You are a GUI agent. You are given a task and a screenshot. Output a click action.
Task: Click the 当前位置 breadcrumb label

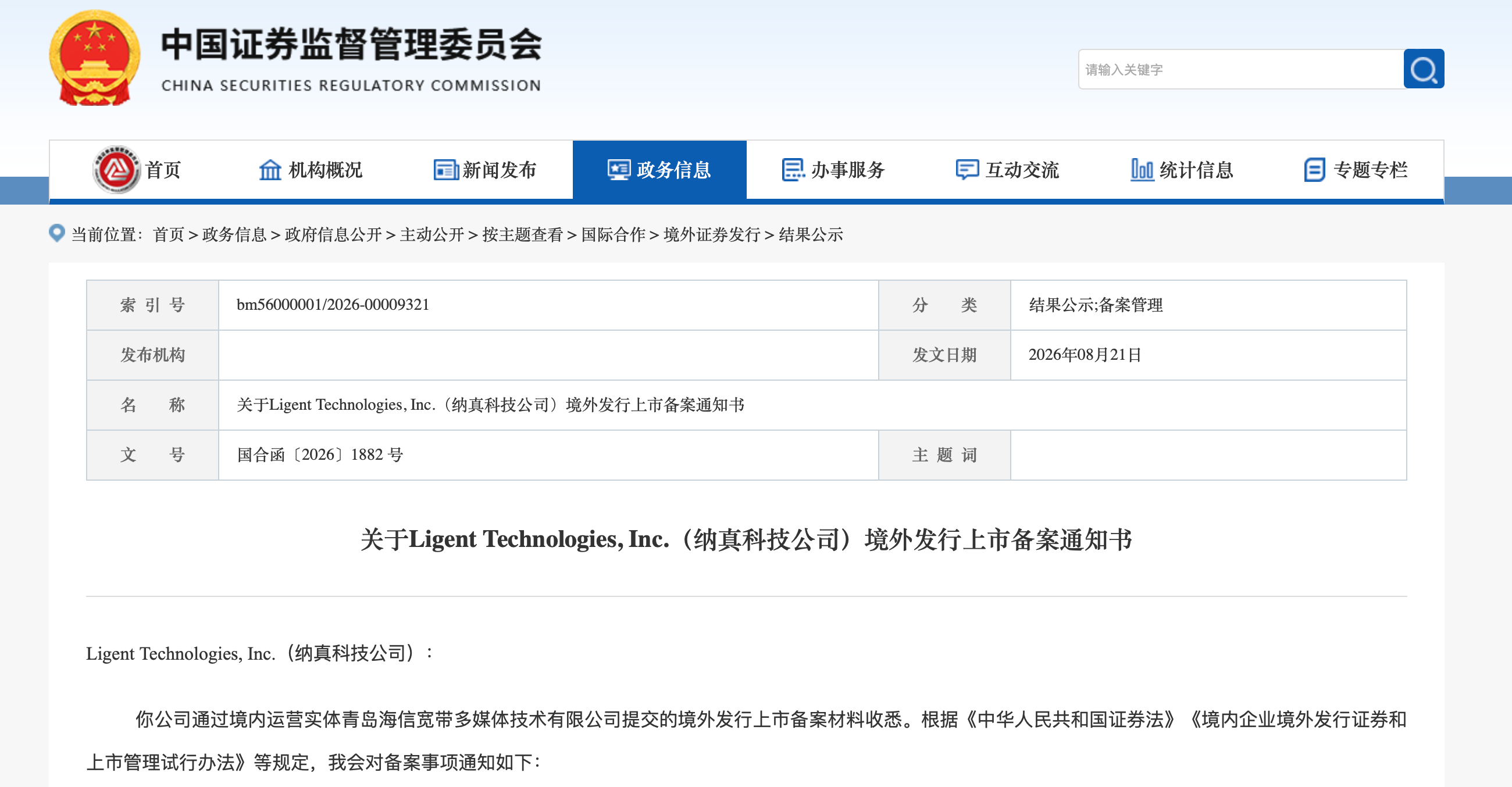[x=106, y=235]
